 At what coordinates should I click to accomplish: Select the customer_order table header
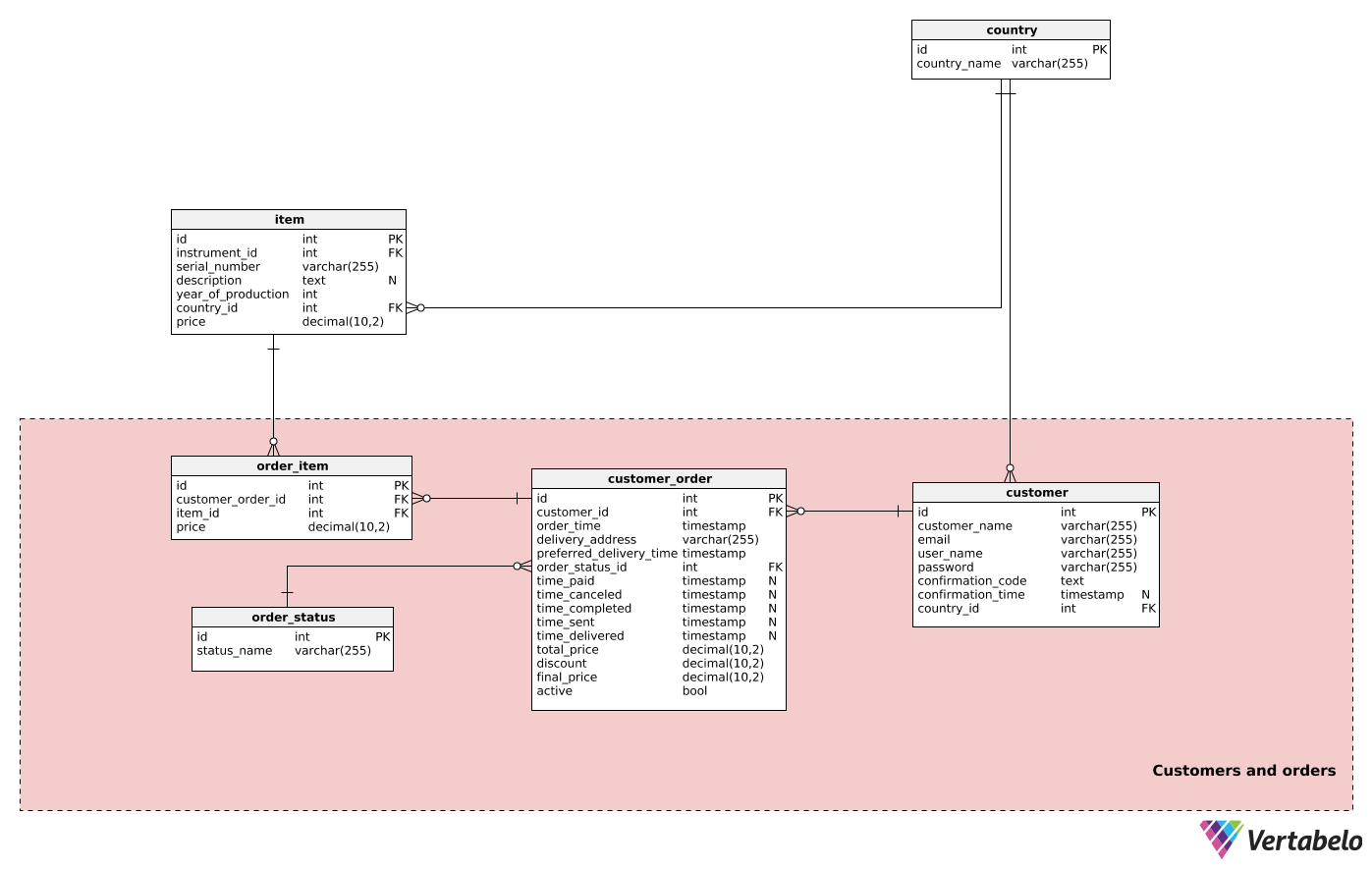659,479
